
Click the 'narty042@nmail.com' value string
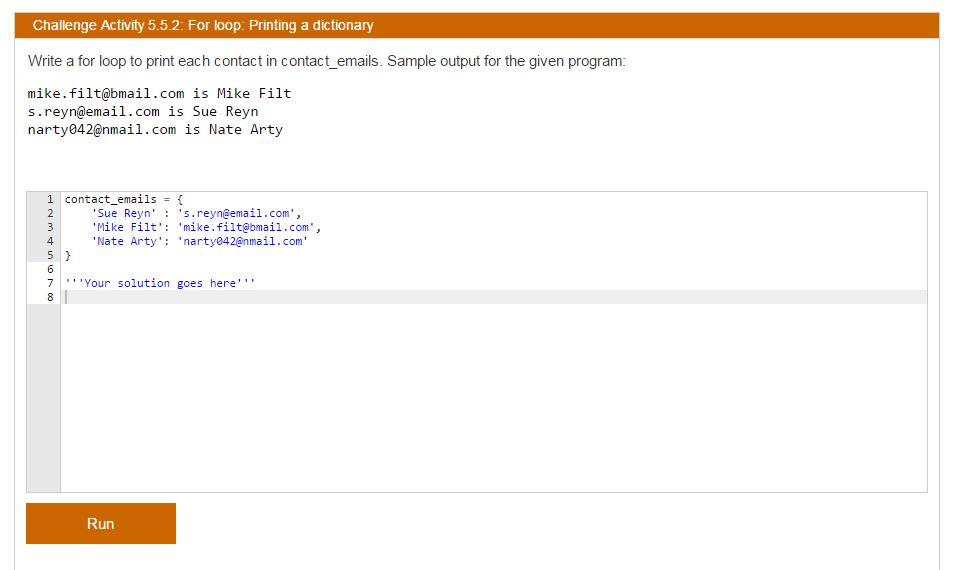(x=242, y=241)
